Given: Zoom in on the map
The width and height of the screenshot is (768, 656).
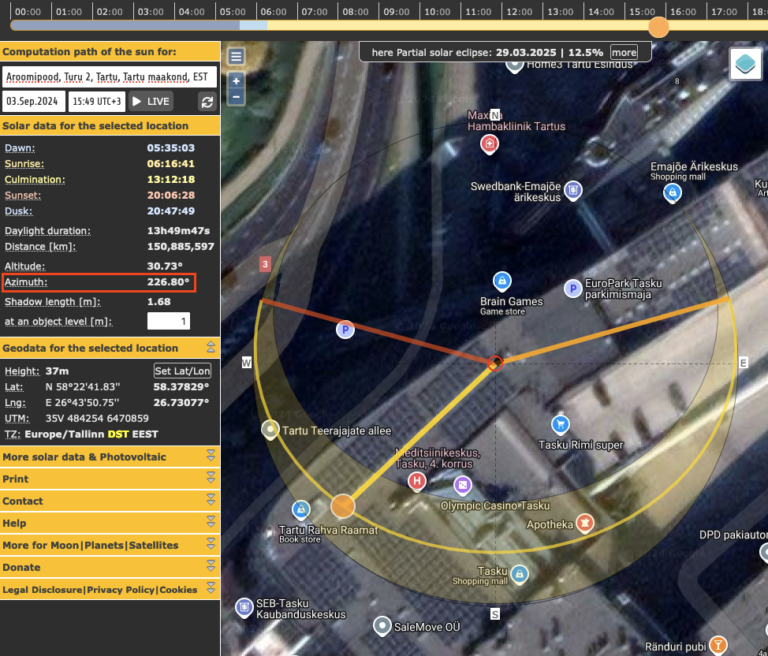Looking at the screenshot, I should [236, 80].
